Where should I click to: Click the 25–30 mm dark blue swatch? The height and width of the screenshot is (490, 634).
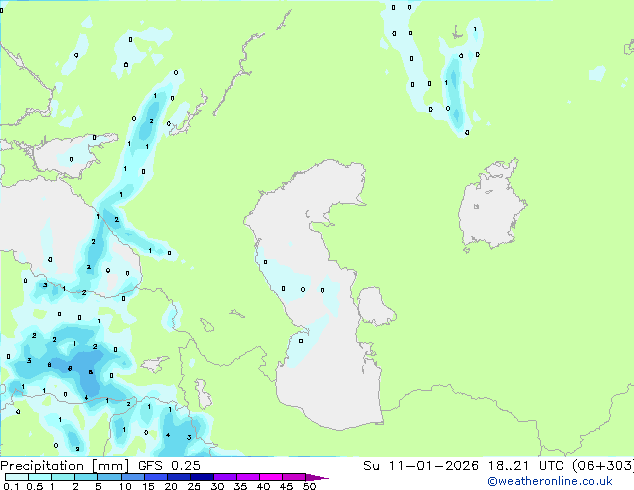pos(201,477)
